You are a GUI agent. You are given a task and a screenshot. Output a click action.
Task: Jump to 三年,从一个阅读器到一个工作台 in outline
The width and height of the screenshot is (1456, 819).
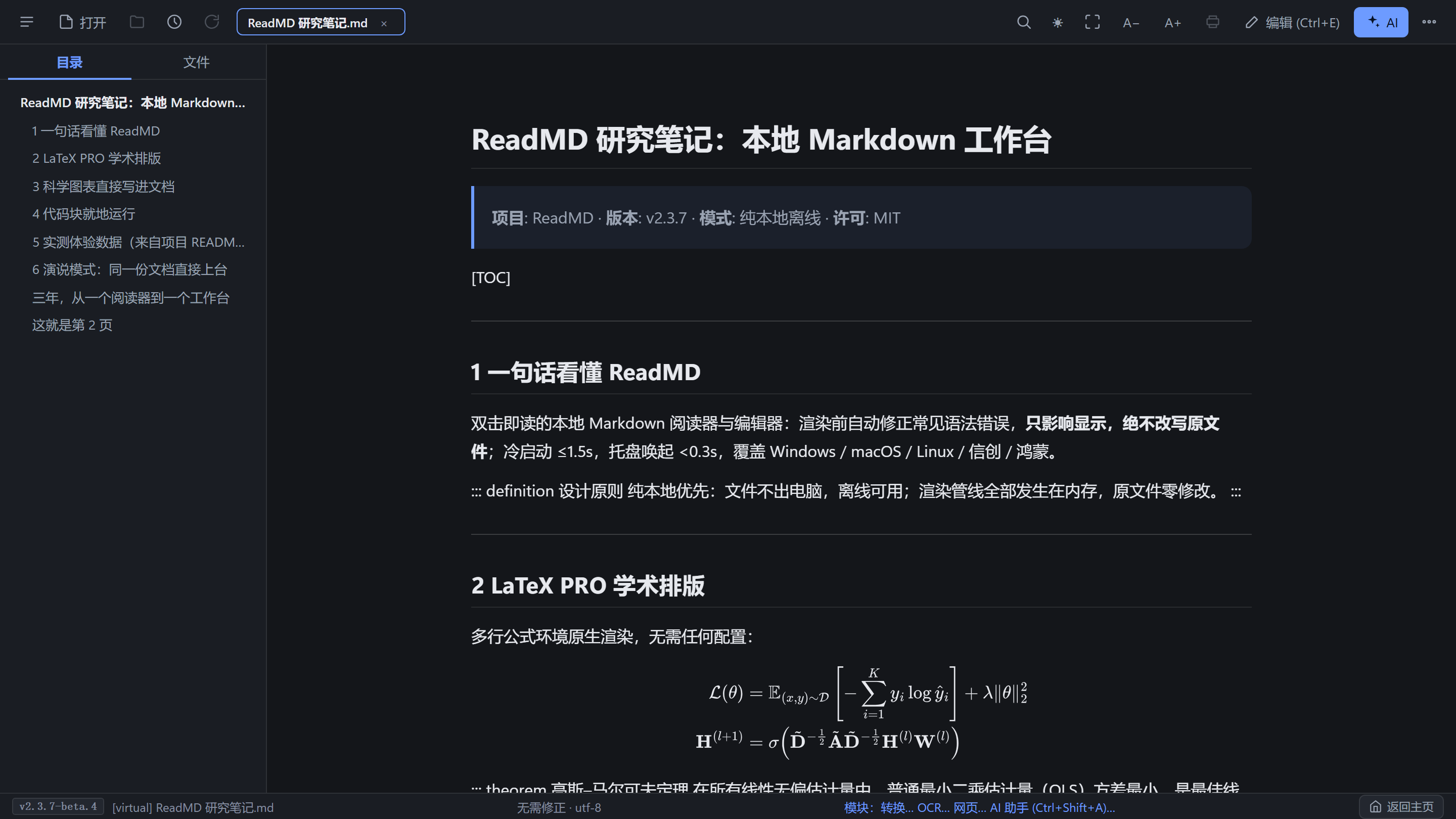[130, 297]
